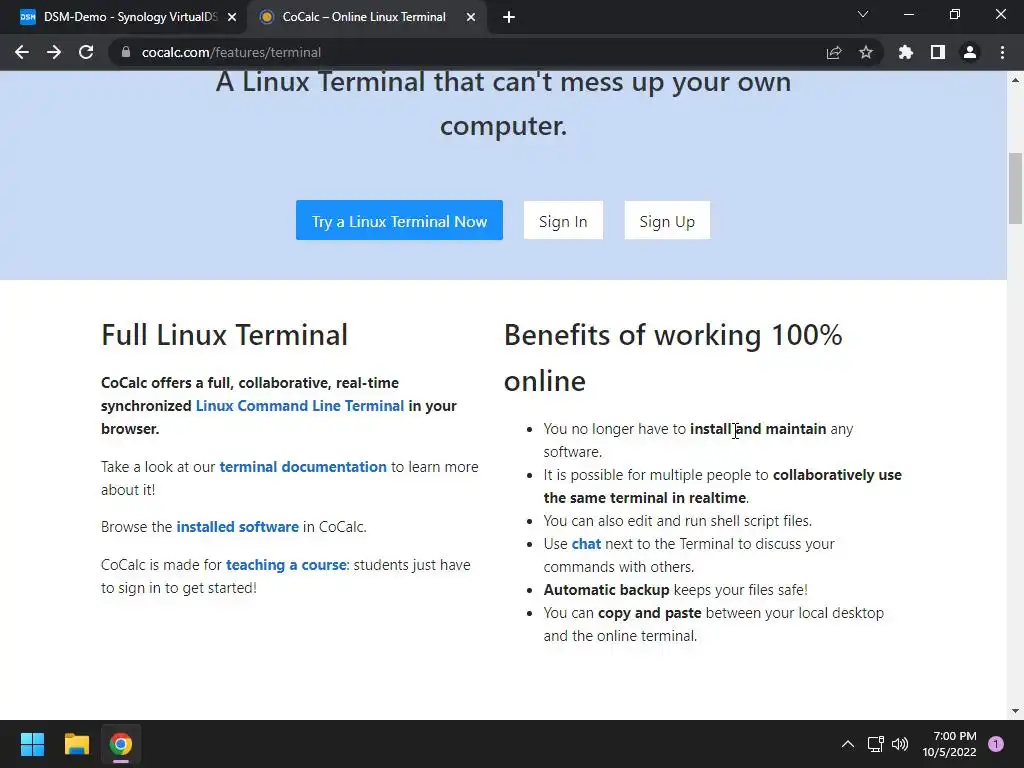Bookmark this page with the star icon
The width and height of the screenshot is (1024, 768).
tap(866, 52)
